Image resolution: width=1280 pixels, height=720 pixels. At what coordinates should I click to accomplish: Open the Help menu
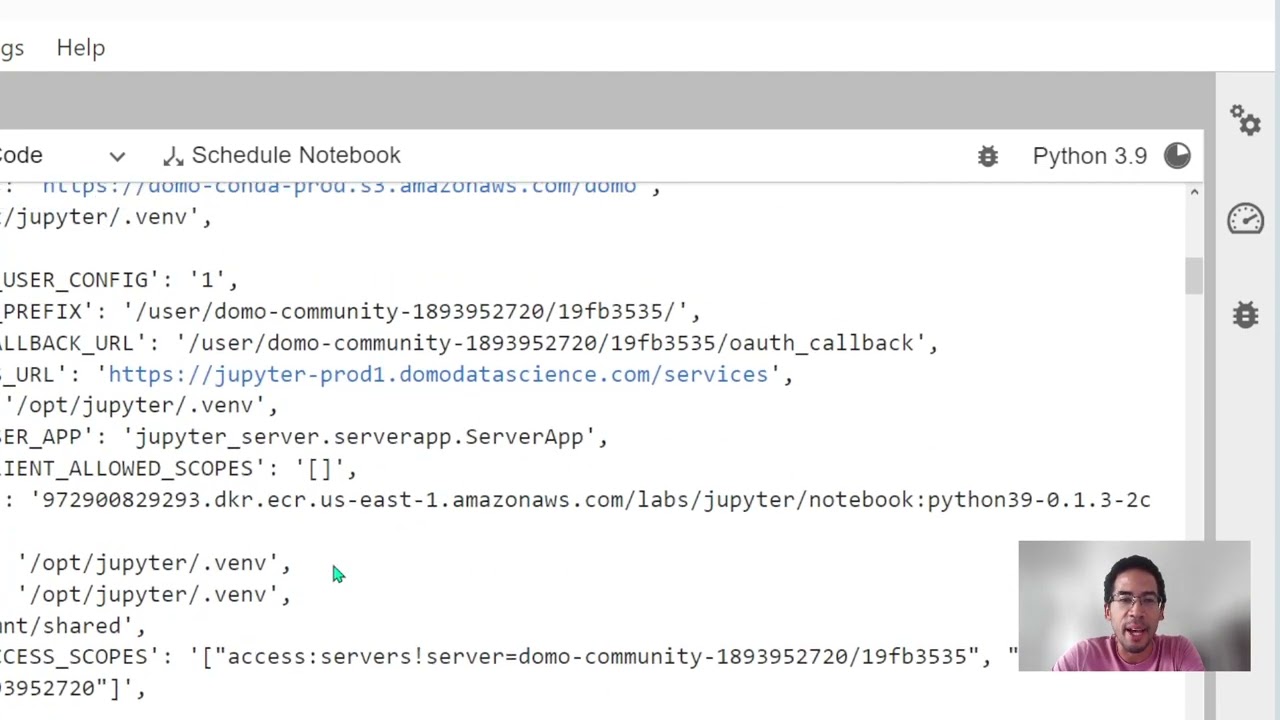[x=80, y=48]
